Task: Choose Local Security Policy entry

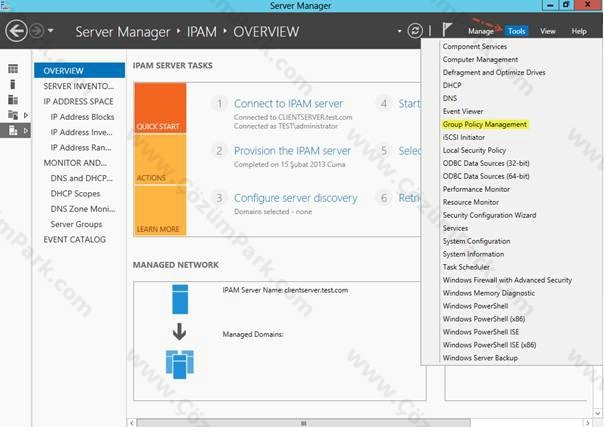Action: click(x=474, y=151)
